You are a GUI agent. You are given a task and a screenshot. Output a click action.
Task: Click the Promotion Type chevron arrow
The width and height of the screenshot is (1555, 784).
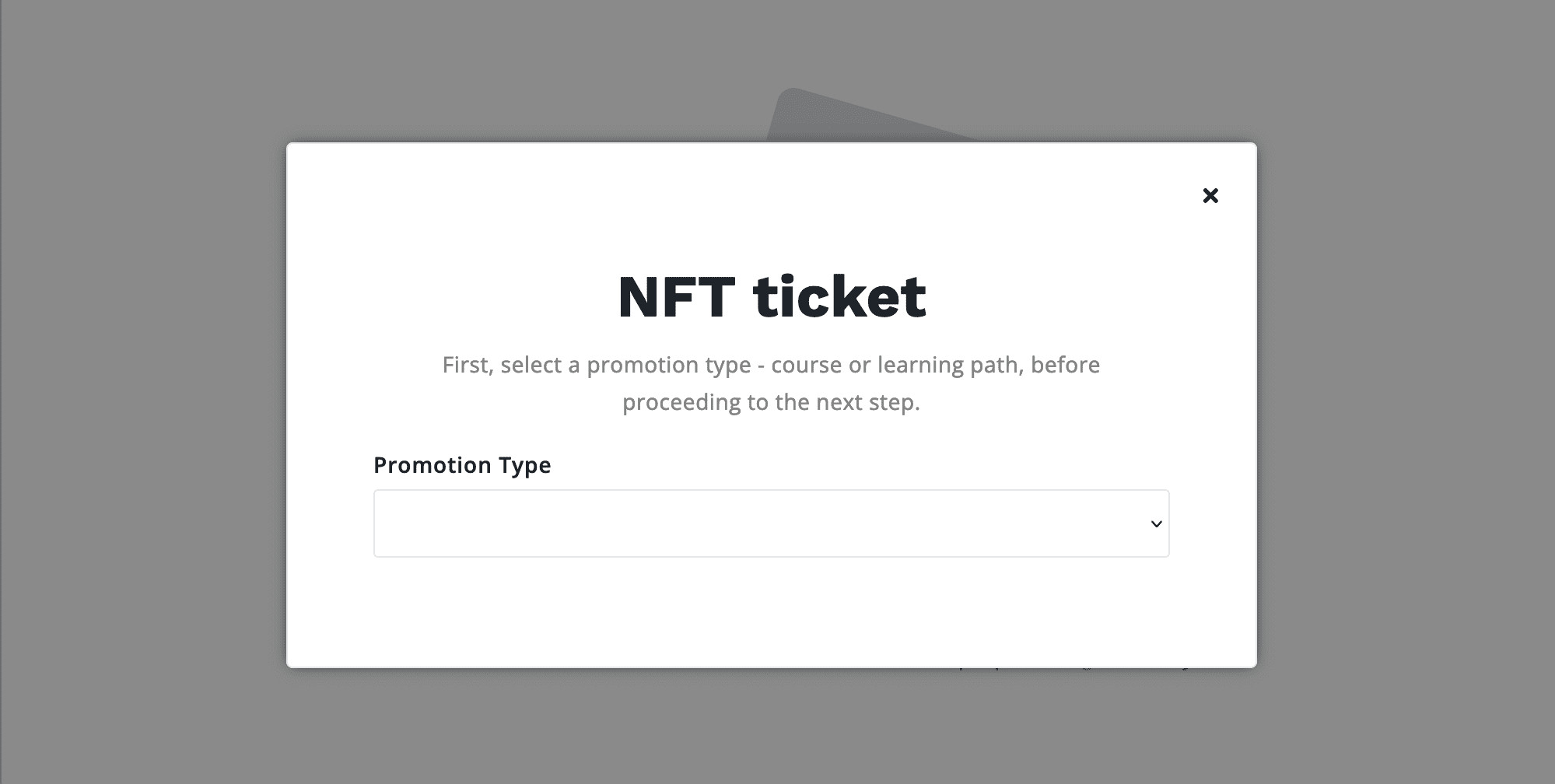pyautogui.click(x=1156, y=524)
